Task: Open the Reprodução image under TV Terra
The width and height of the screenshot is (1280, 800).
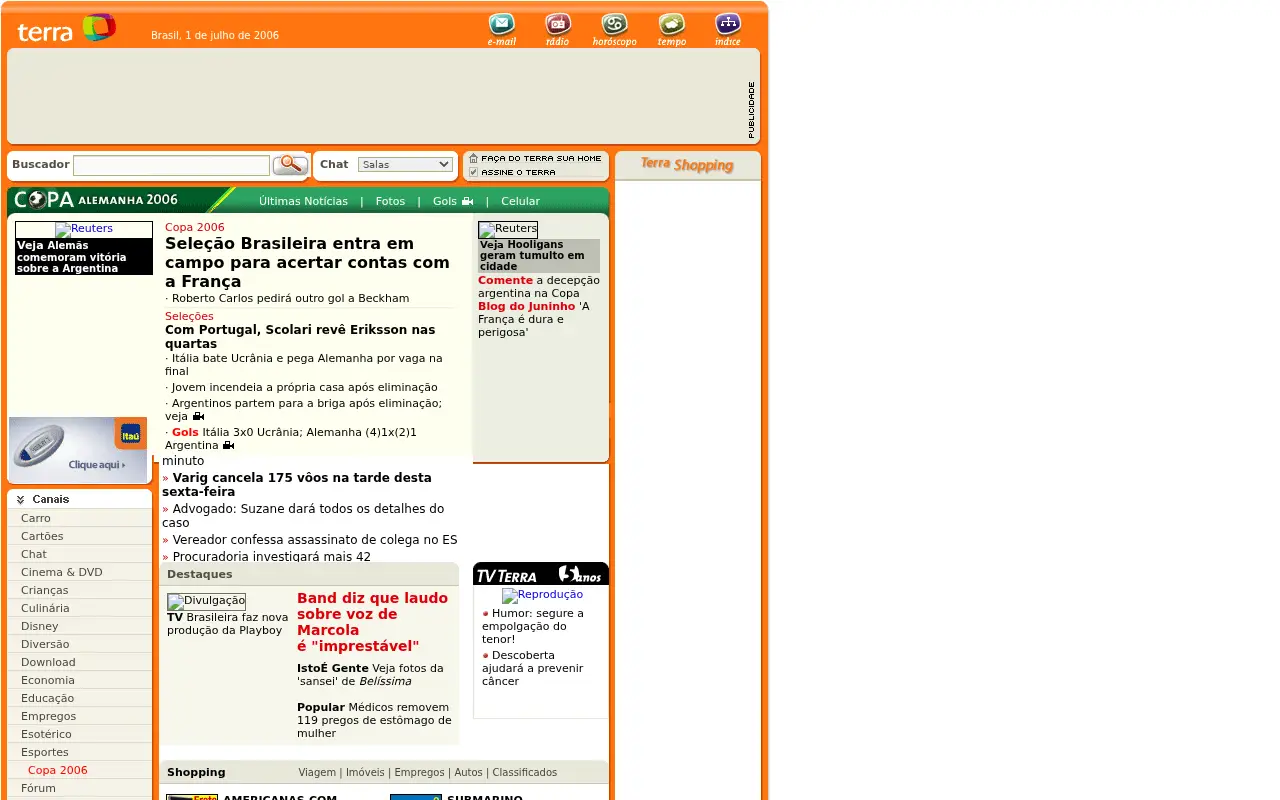Action: point(542,595)
